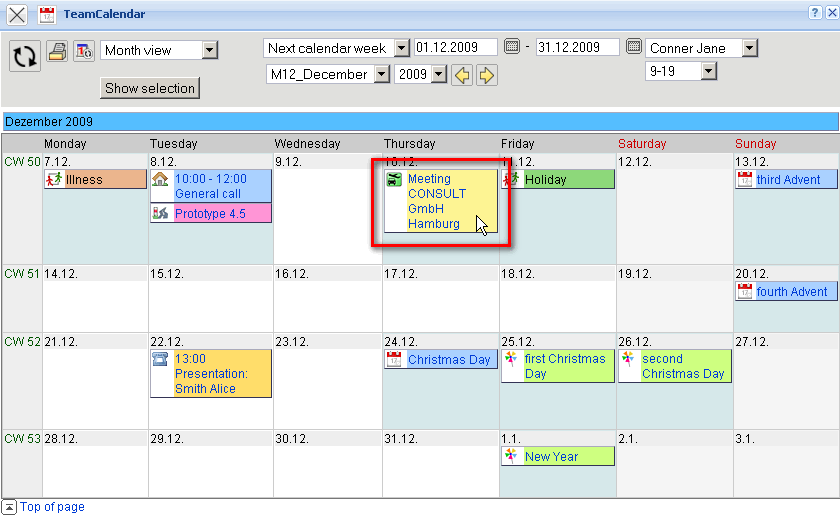Select the day cell 28.12.

[x=95, y=464]
